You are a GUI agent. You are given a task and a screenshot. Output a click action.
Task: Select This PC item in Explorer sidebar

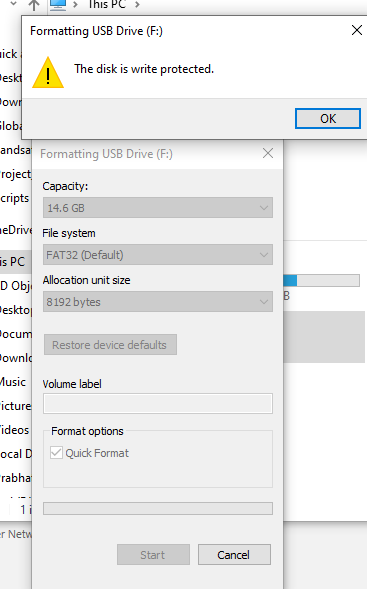(15, 261)
